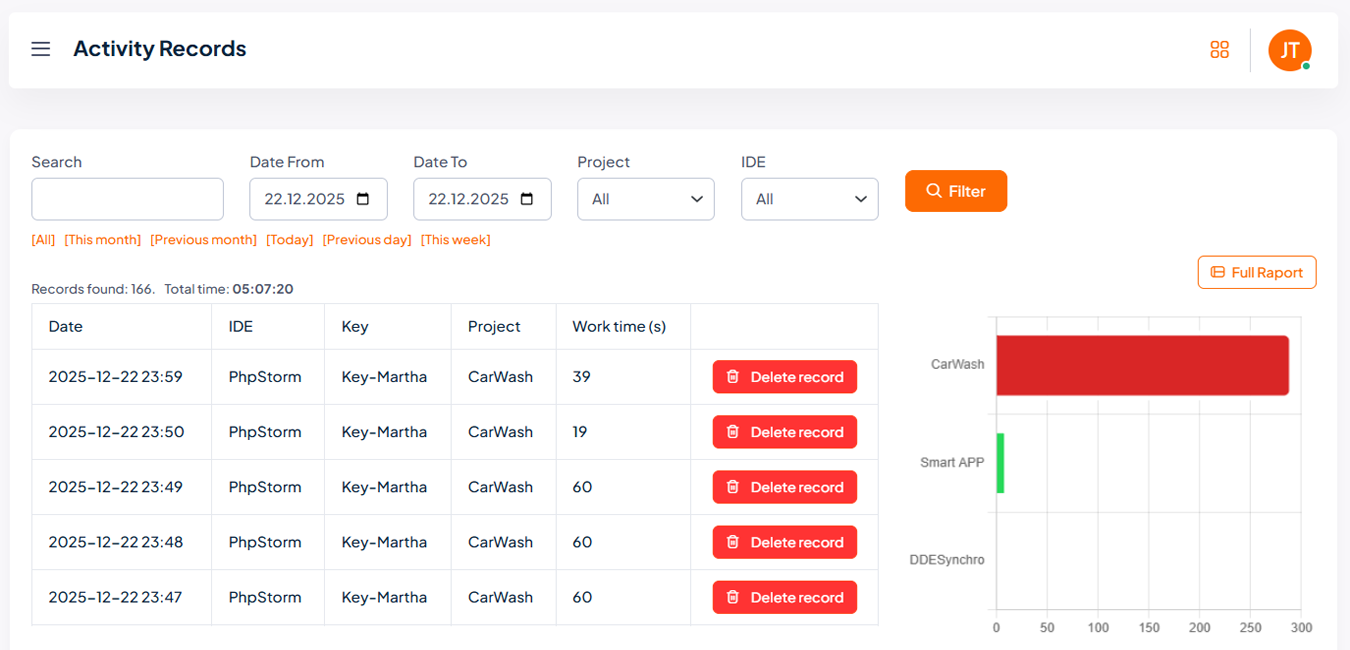Choose the [Previous day] filter link
The height and width of the screenshot is (650, 1350).
pos(367,240)
